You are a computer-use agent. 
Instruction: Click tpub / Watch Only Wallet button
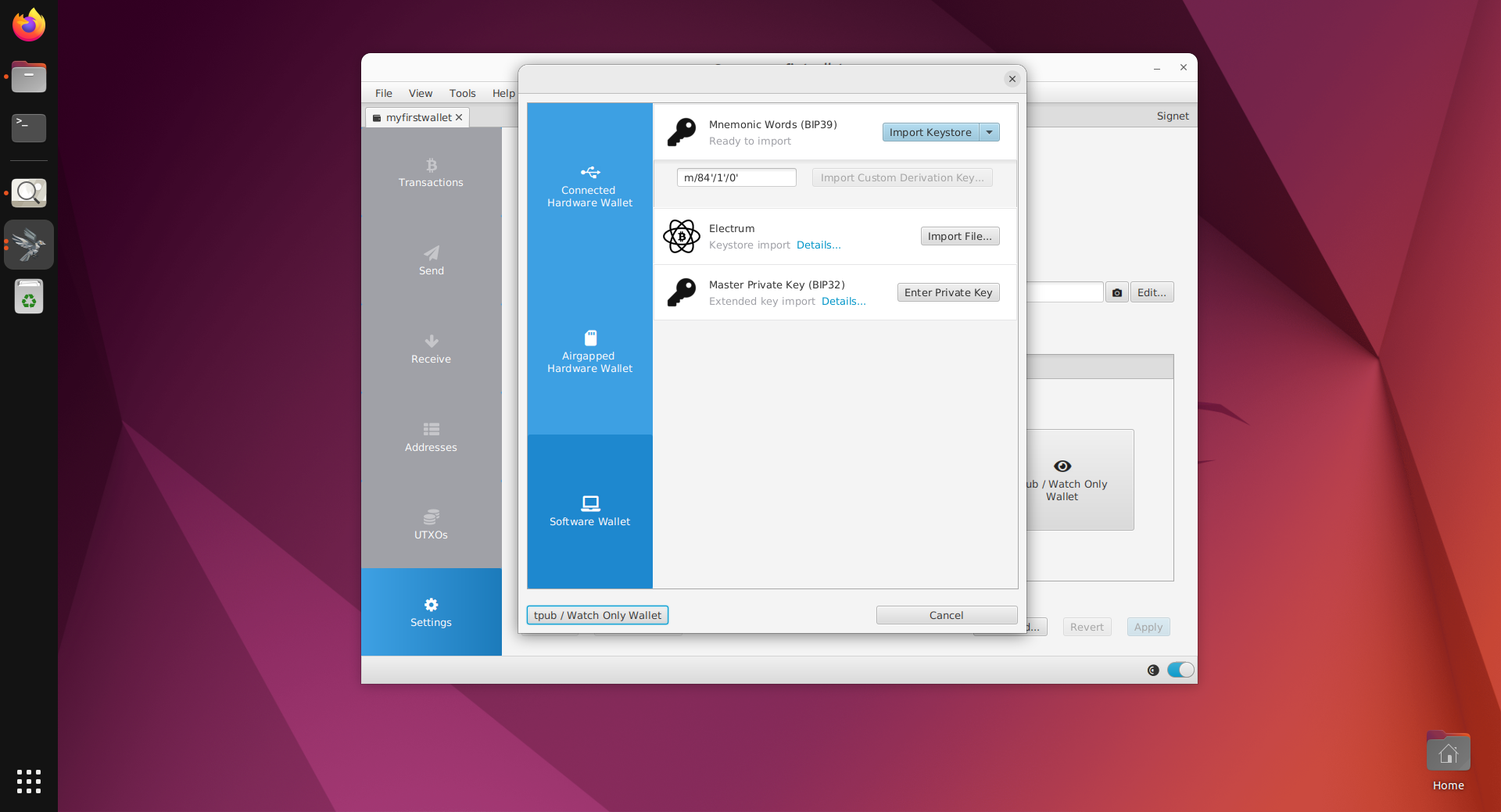pos(597,615)
